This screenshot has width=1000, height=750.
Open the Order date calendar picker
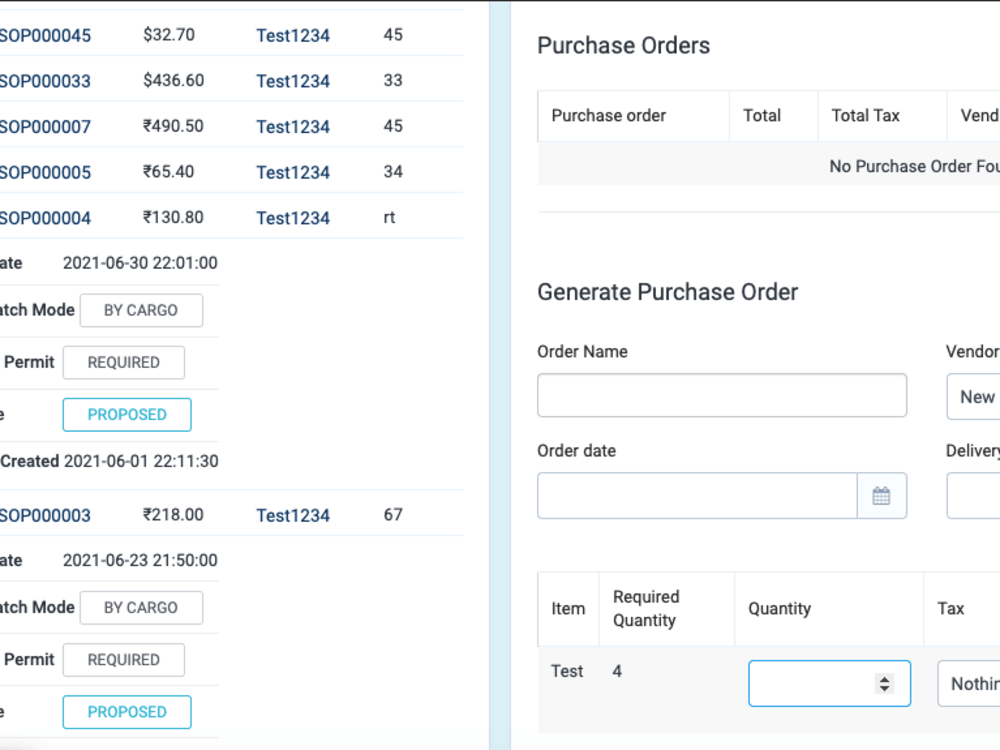[x=881, y=496]
